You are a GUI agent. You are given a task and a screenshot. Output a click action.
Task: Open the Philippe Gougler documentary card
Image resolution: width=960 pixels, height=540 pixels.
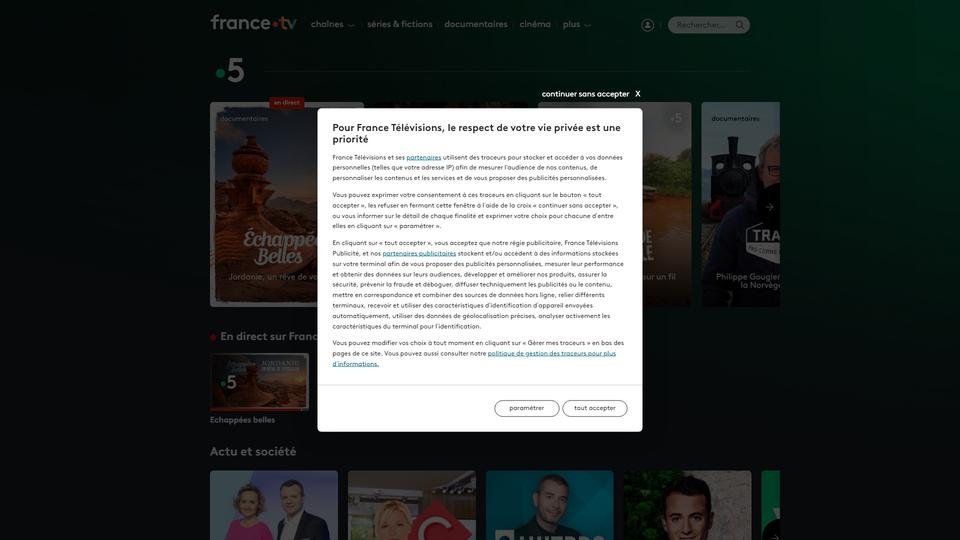point(741,204)
